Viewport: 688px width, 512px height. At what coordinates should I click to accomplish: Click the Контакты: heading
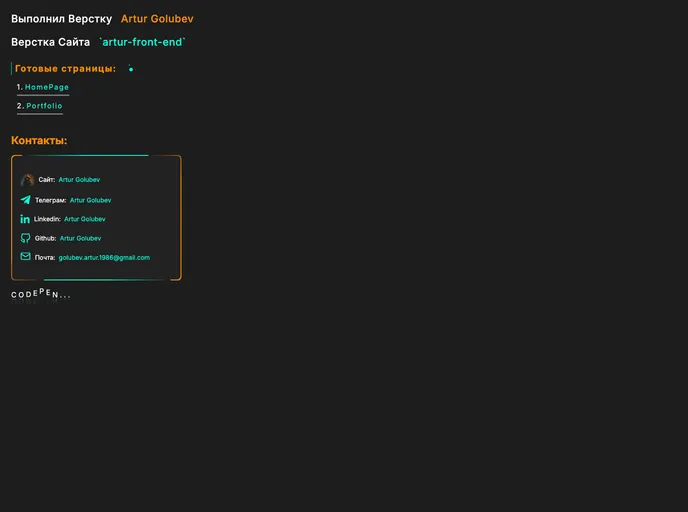[39, 140]
